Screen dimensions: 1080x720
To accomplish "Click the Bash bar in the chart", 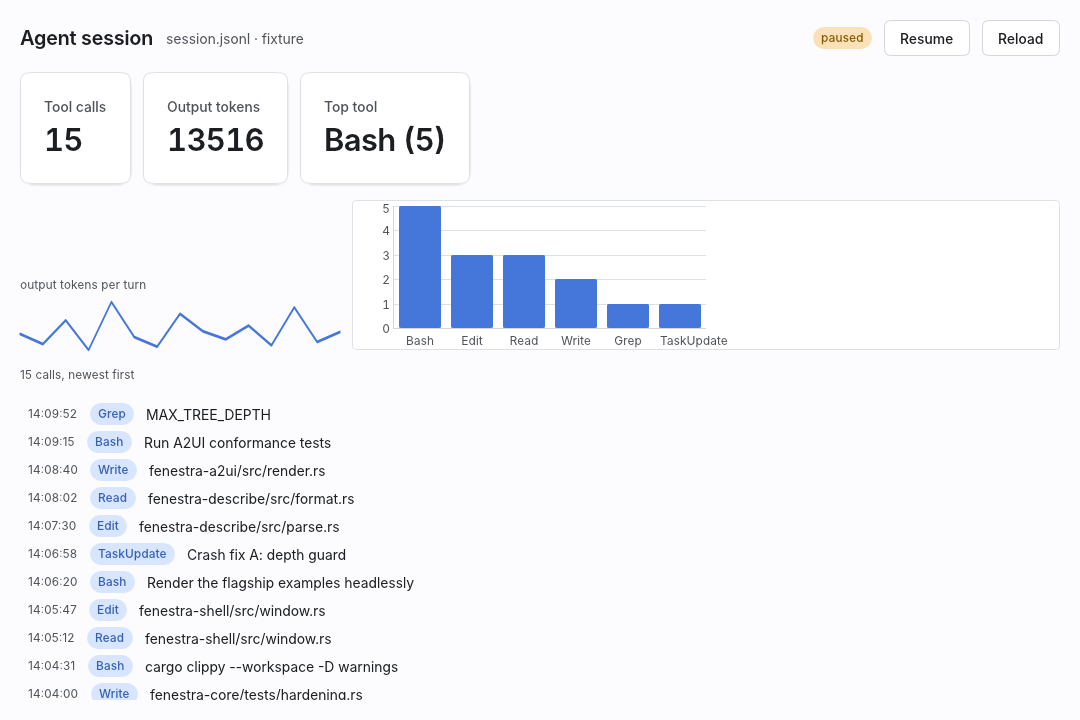I will pyautogui.click(x=420, y=267).
